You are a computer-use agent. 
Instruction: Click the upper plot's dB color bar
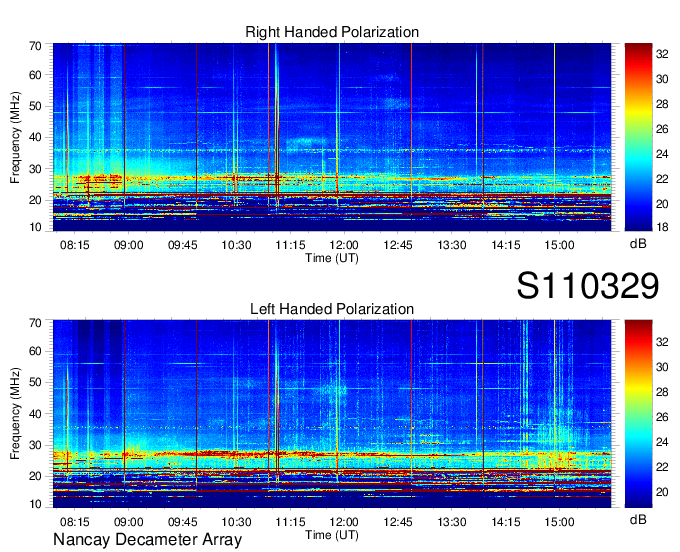[638, 137]
